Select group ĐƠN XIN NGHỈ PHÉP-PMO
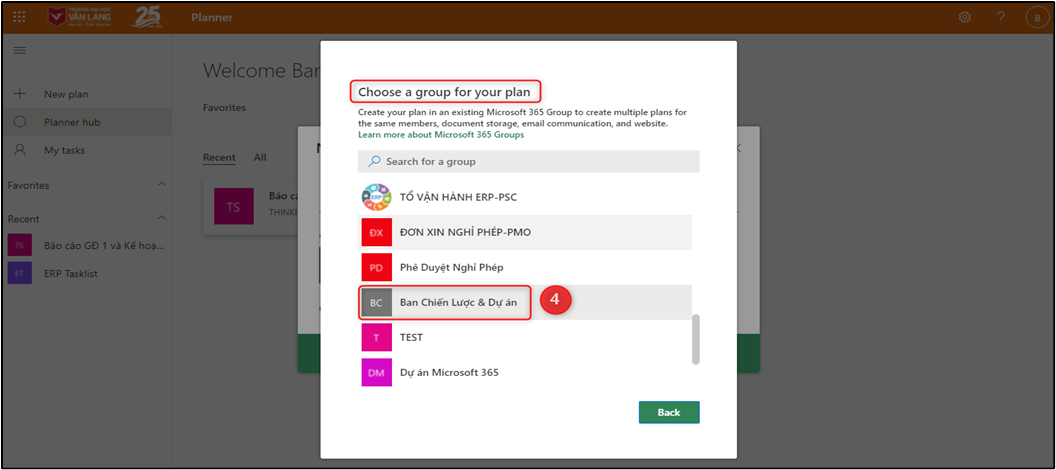 click(527, 232)
